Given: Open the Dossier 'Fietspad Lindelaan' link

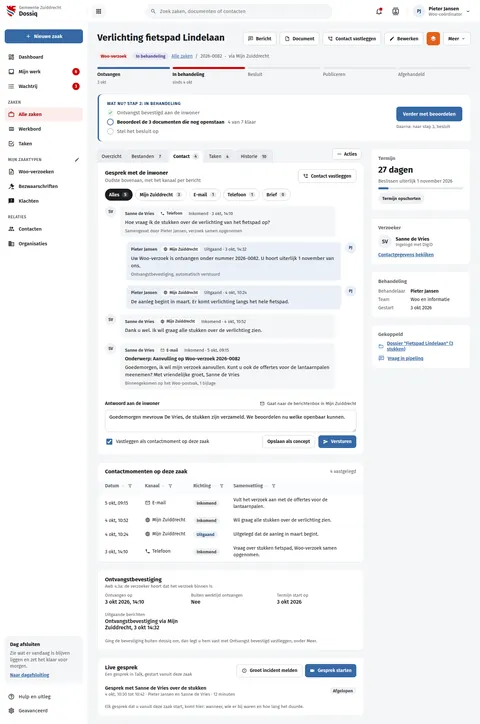Looking at the screenshot, I should 420,346.
